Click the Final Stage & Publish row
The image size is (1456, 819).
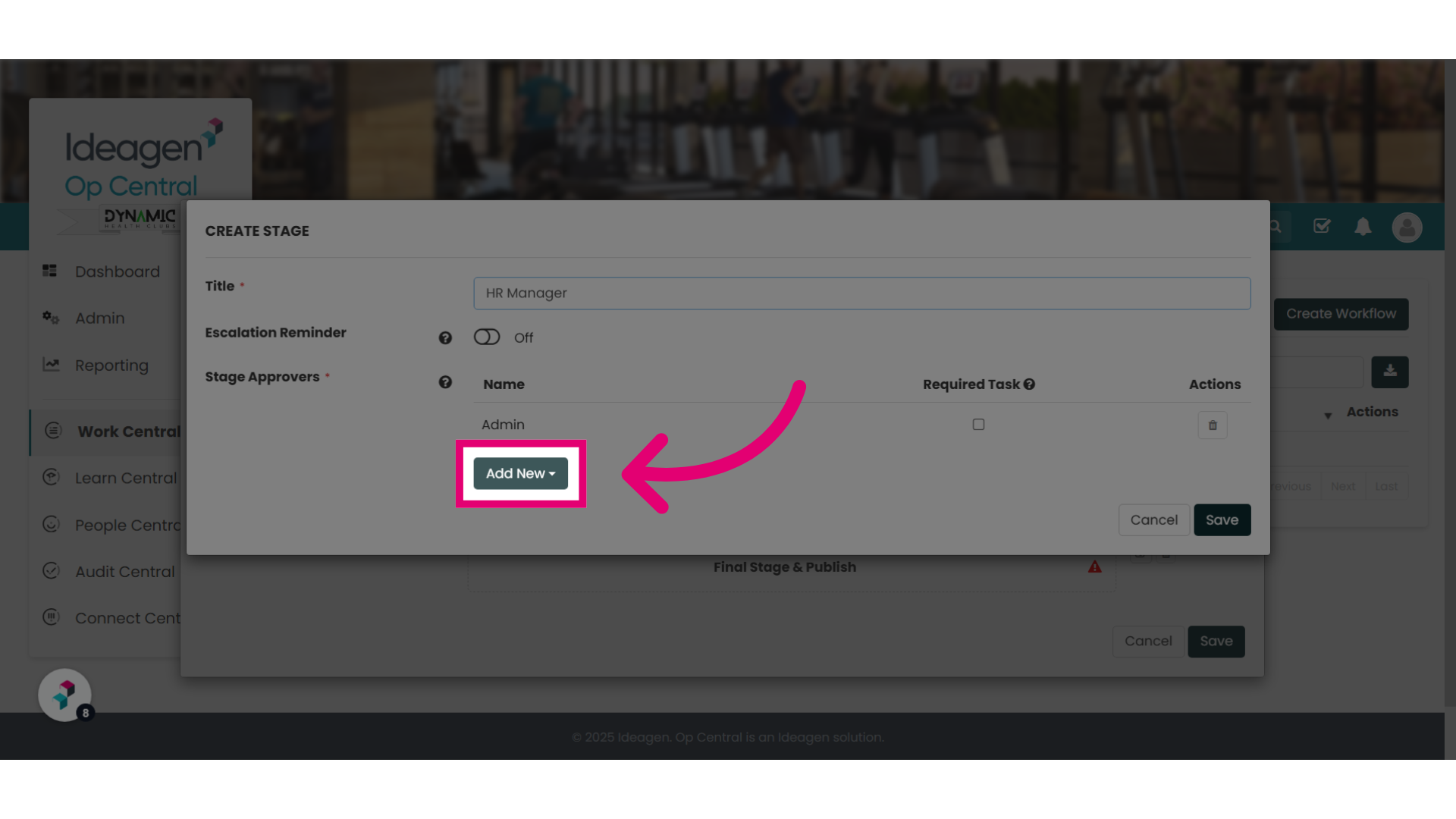click(x=792, y=573)
